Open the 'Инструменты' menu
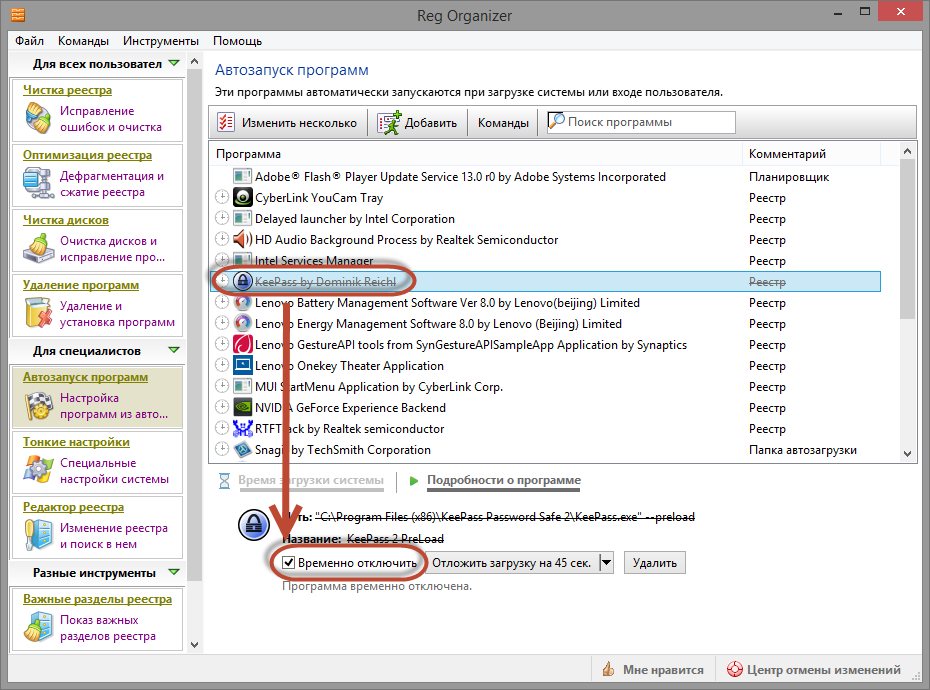This screenshot has width=930, height=690. pyautogui.click(x=161, y=41)
